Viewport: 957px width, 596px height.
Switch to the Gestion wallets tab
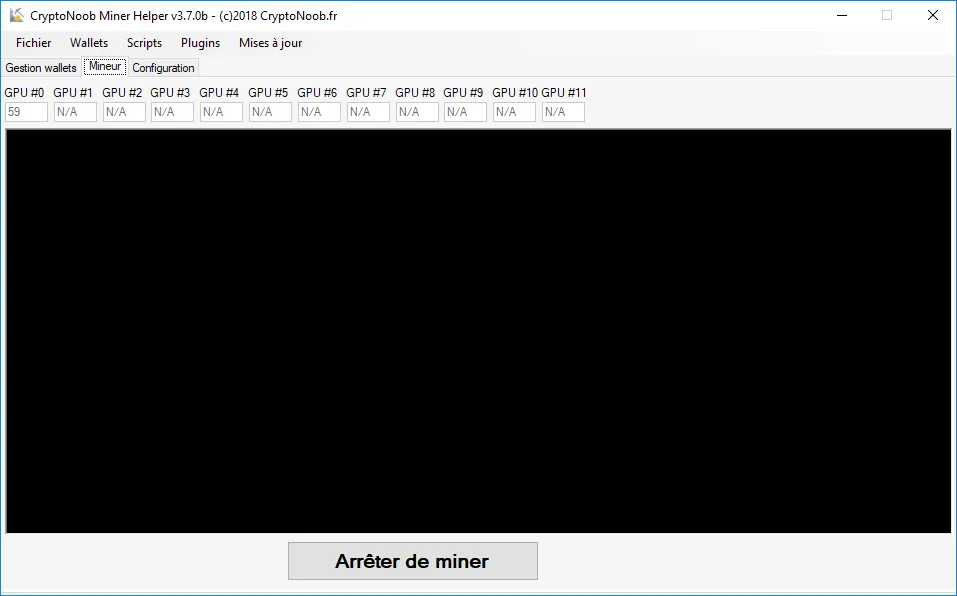click(41, 68)
